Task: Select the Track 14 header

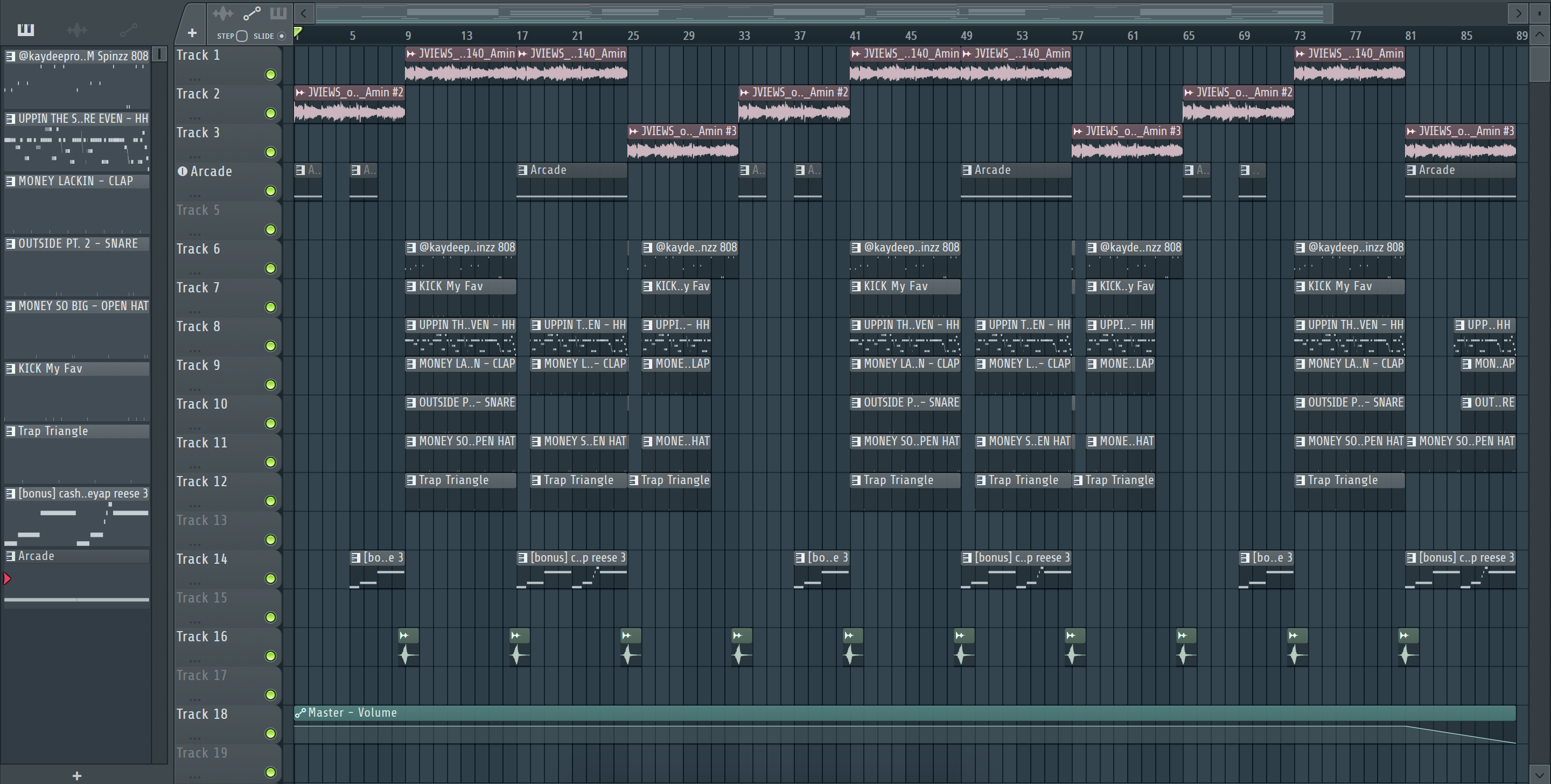Action: (228, 569)
